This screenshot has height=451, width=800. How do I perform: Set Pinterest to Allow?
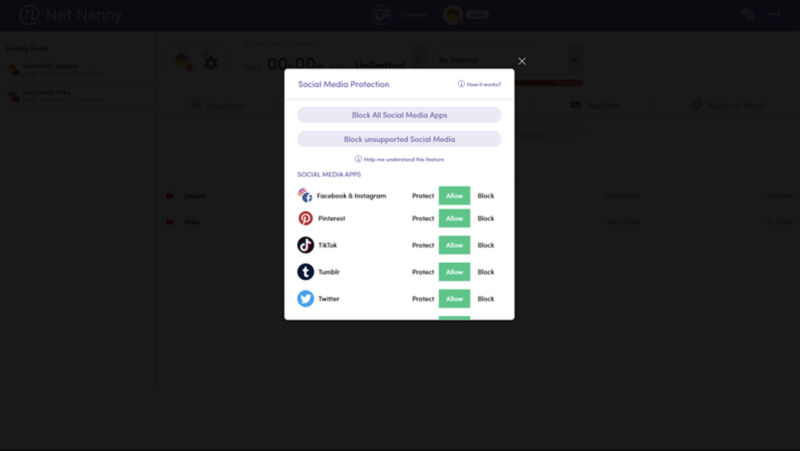(x=454, y=218)
